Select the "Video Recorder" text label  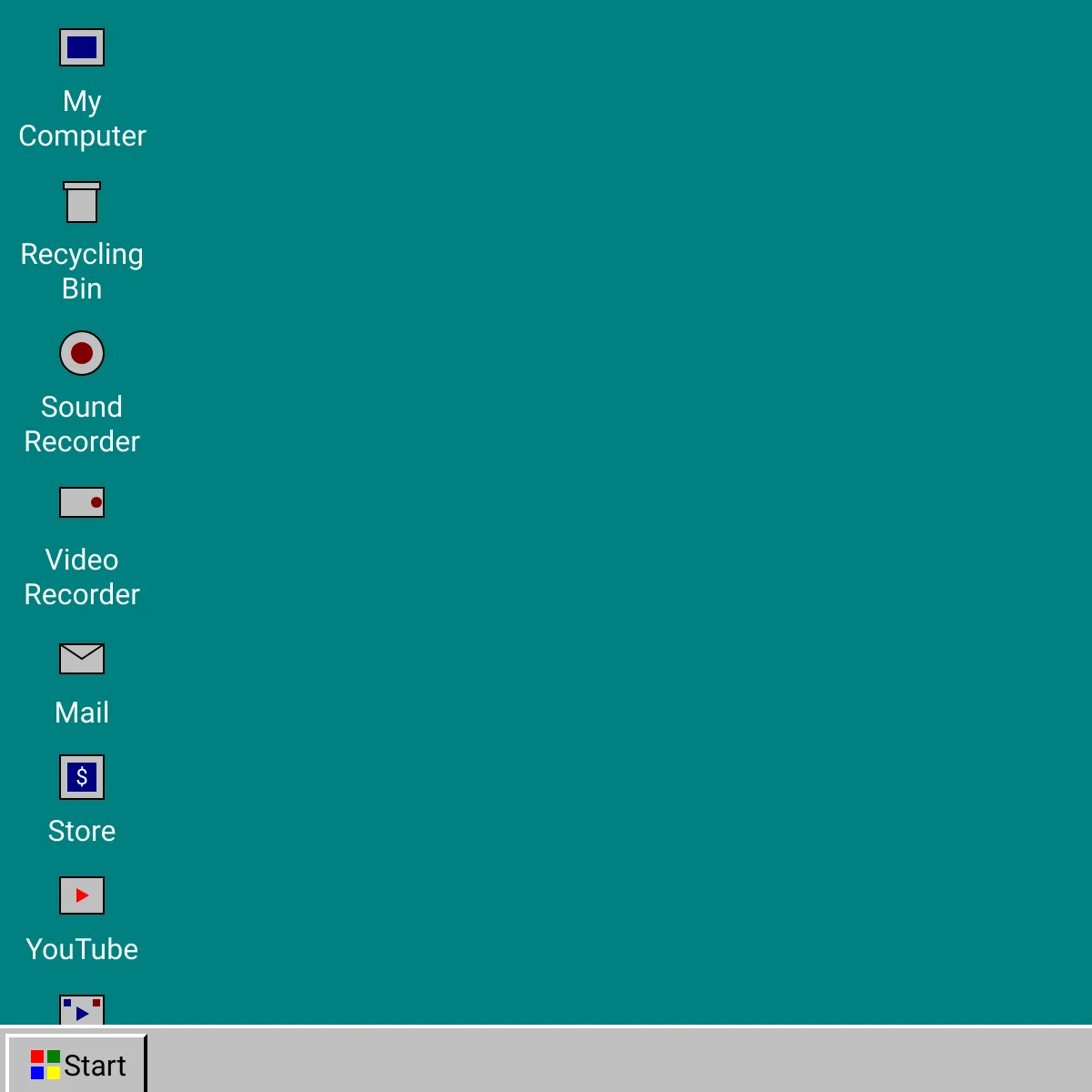pyautogui.click(x=82, y=577)
